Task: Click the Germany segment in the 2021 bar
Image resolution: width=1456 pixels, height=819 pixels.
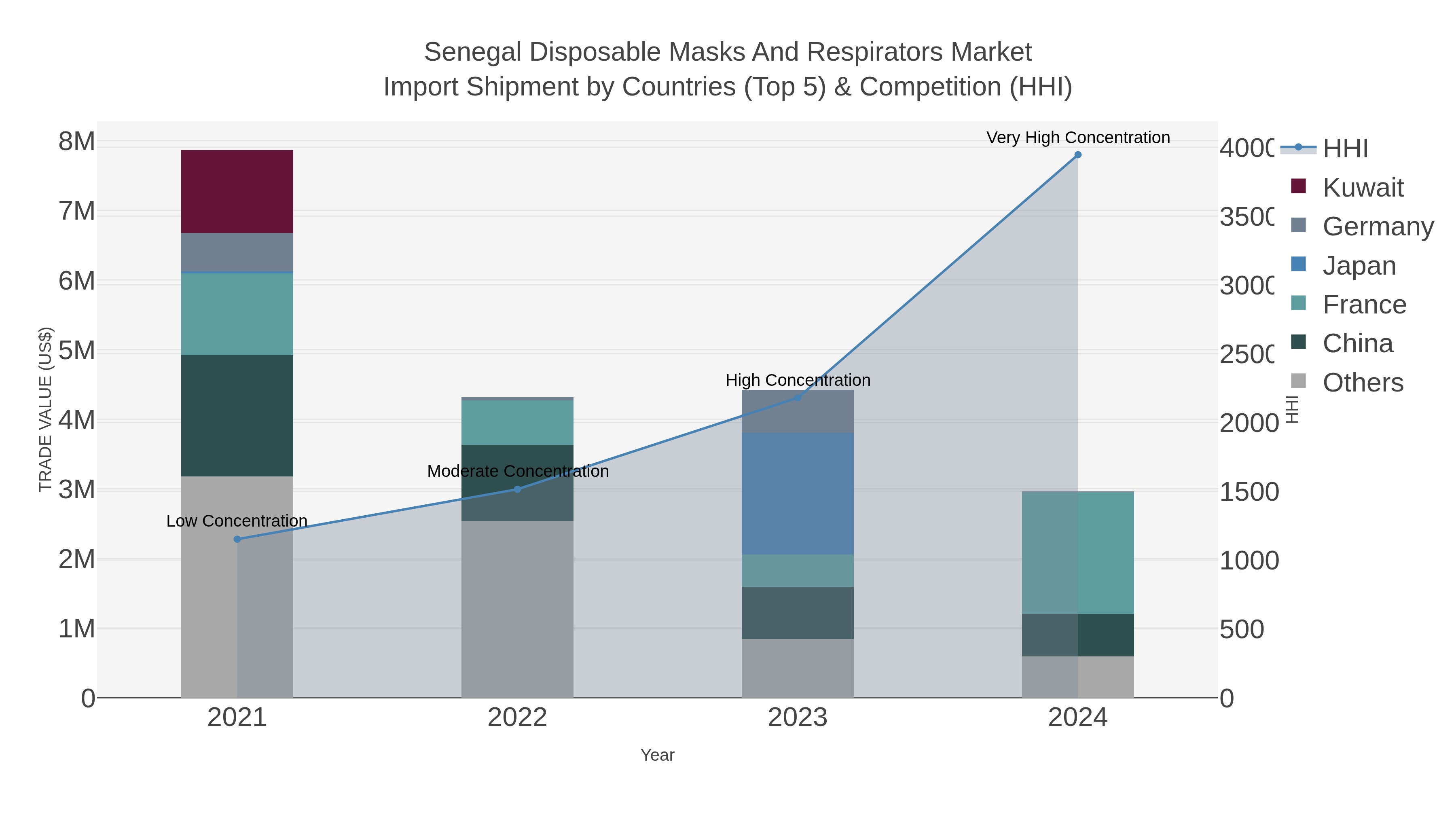Action: (237, 252)
